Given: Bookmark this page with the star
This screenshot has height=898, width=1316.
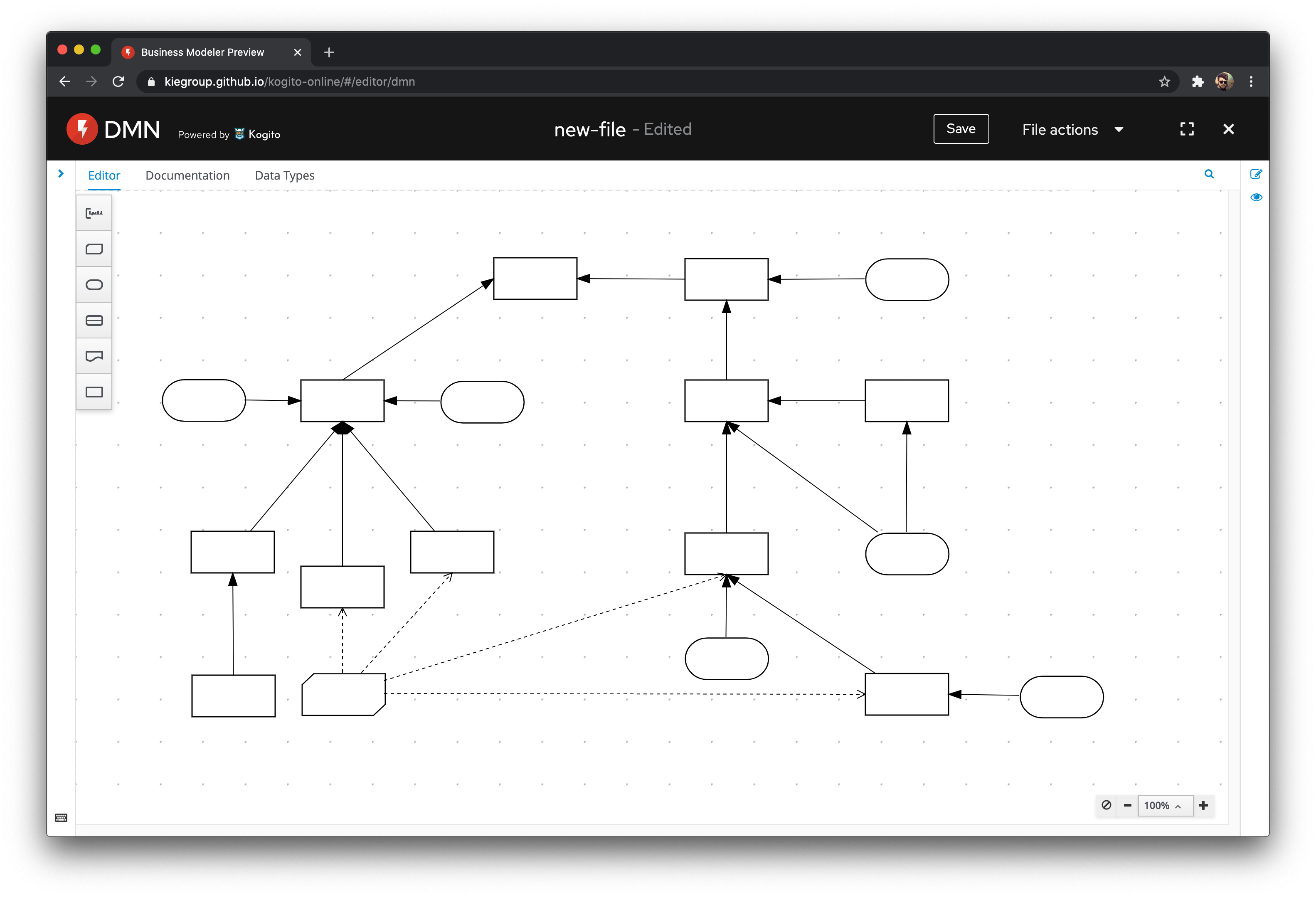Looking at the screenshot, I should (x=1164, y=81).
